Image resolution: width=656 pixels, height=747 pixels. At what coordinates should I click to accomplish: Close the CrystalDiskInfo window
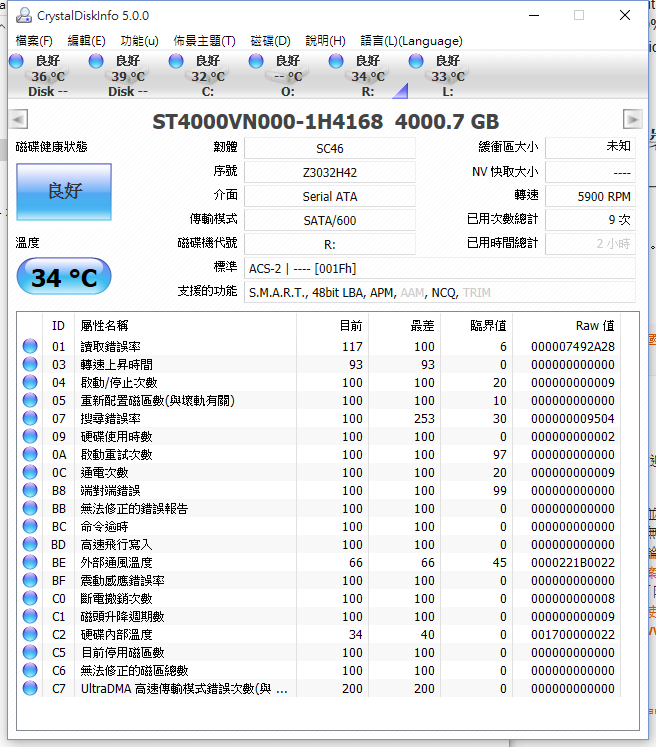coord(625,15)
